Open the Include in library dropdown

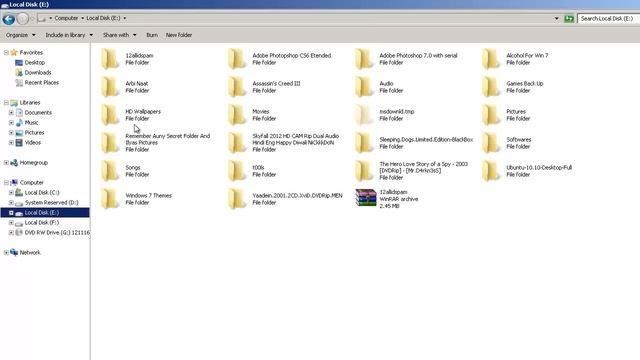tap(69, 35)
